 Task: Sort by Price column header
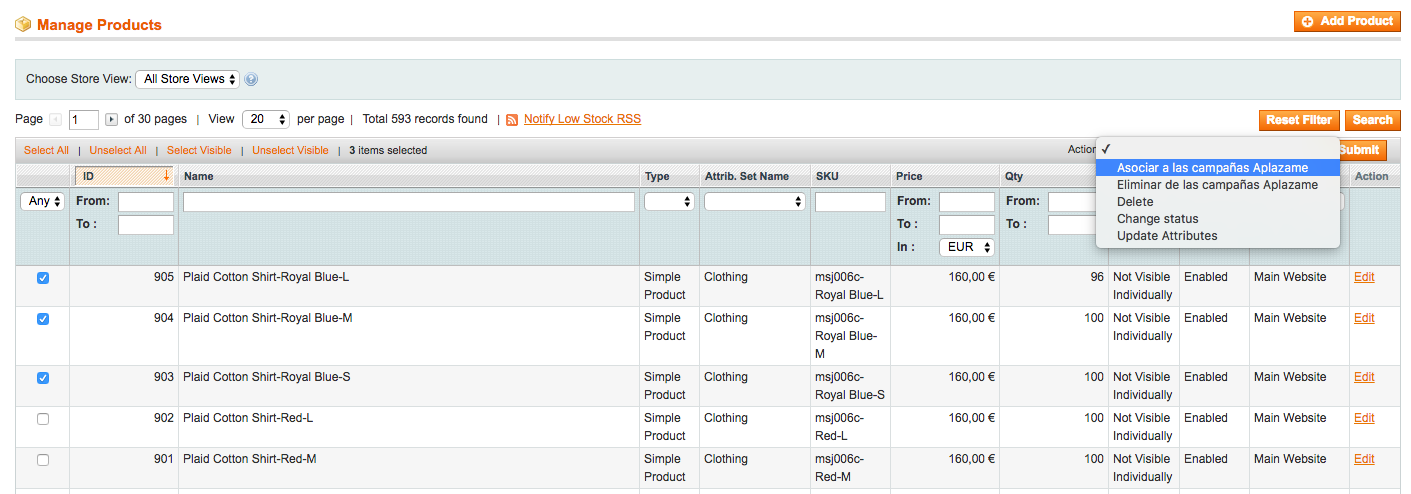(x=909, y=176)
